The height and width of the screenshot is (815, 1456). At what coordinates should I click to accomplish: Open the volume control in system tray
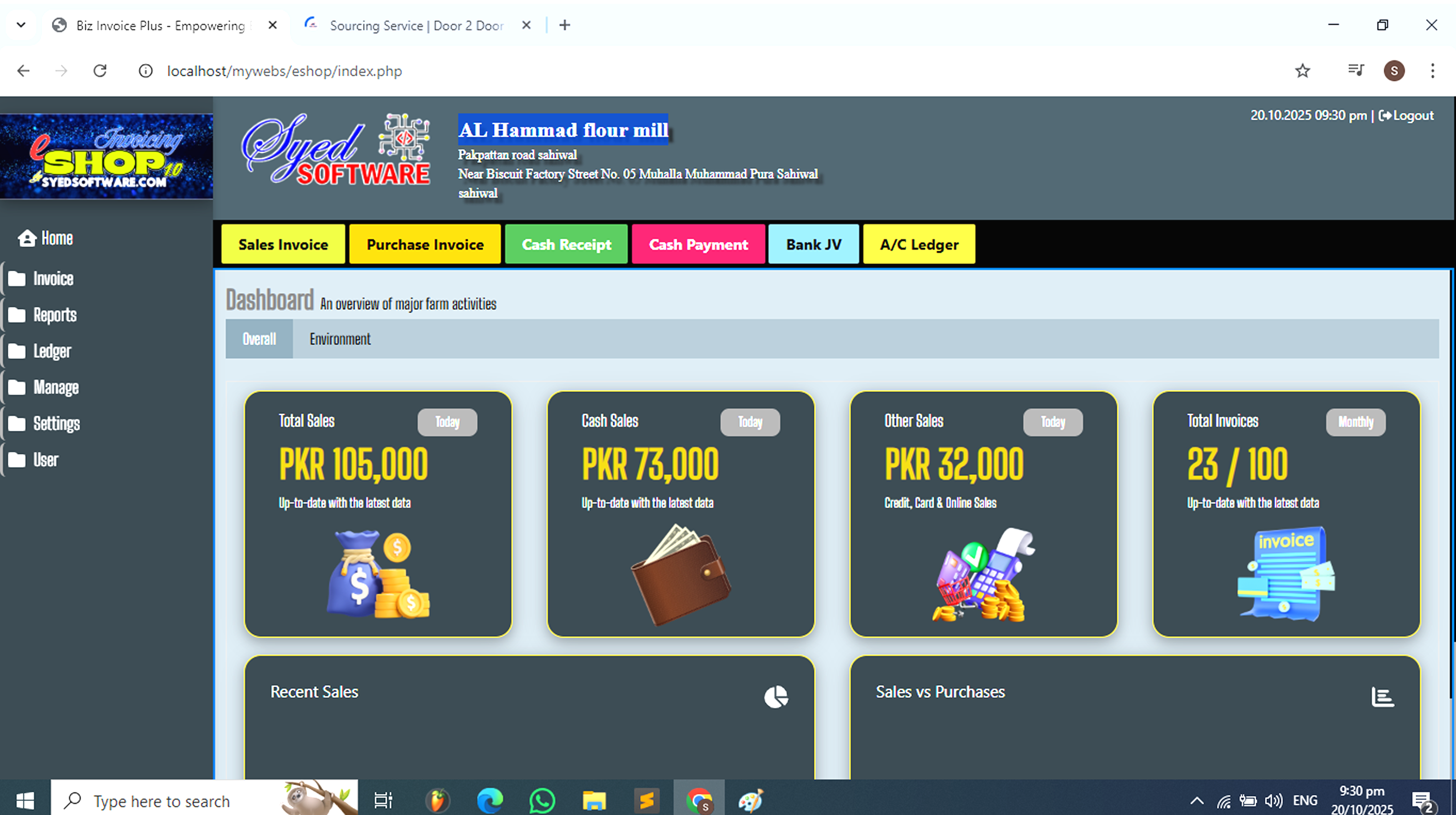[x=1274, y=800]
